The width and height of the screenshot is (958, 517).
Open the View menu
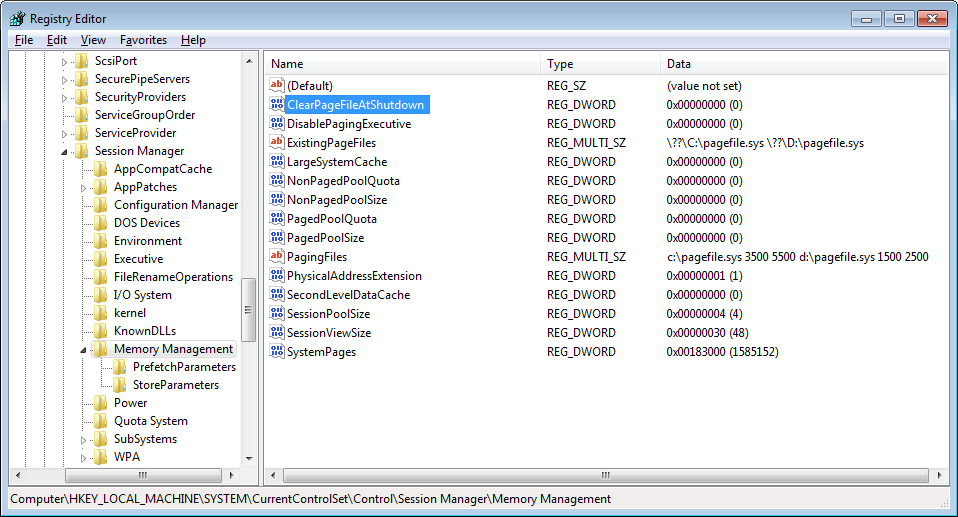(93, 40)
